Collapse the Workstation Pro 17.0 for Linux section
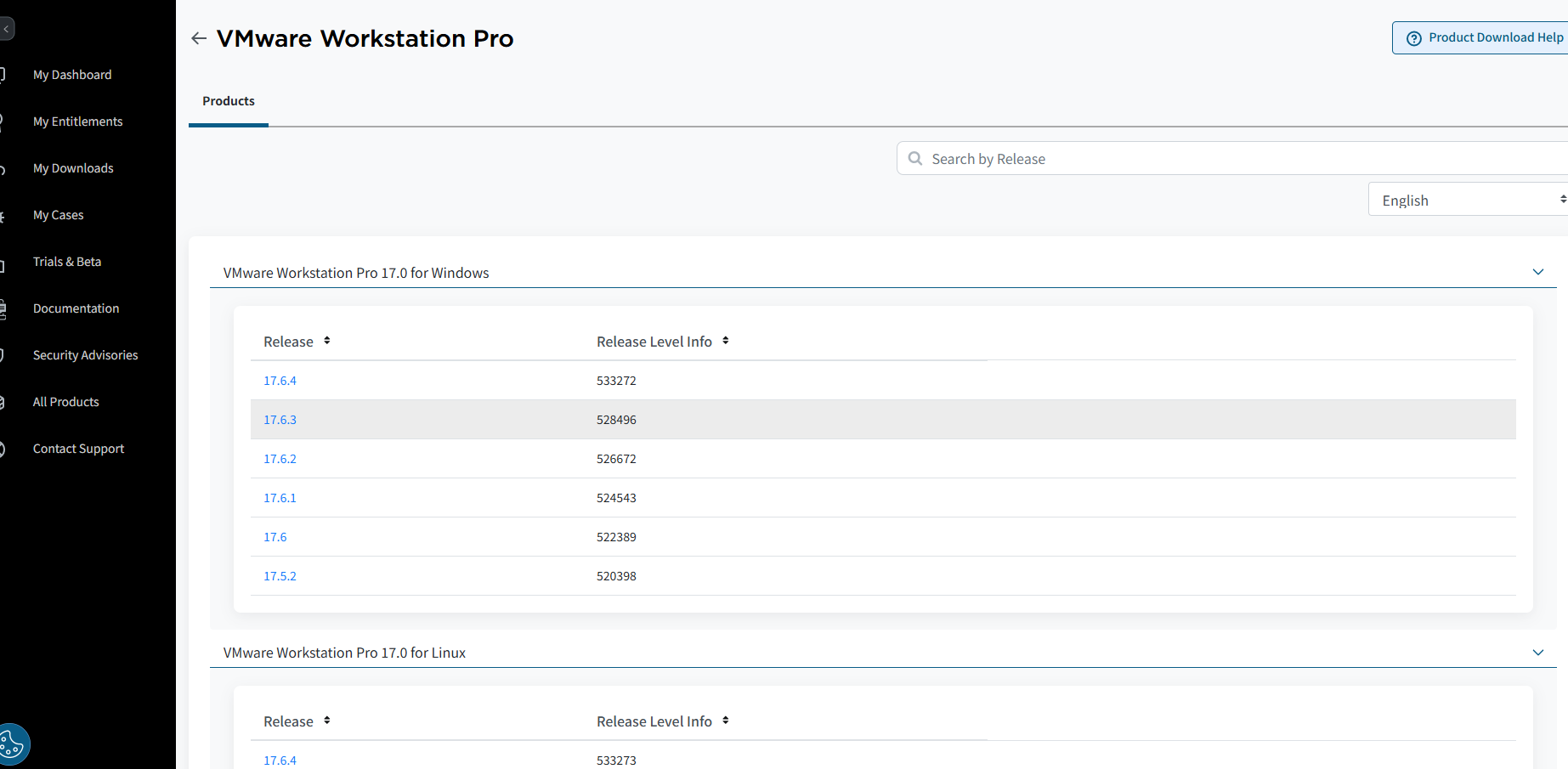Image resolution: width=1568 pixels, height=769 pixels. [1537, 653]
